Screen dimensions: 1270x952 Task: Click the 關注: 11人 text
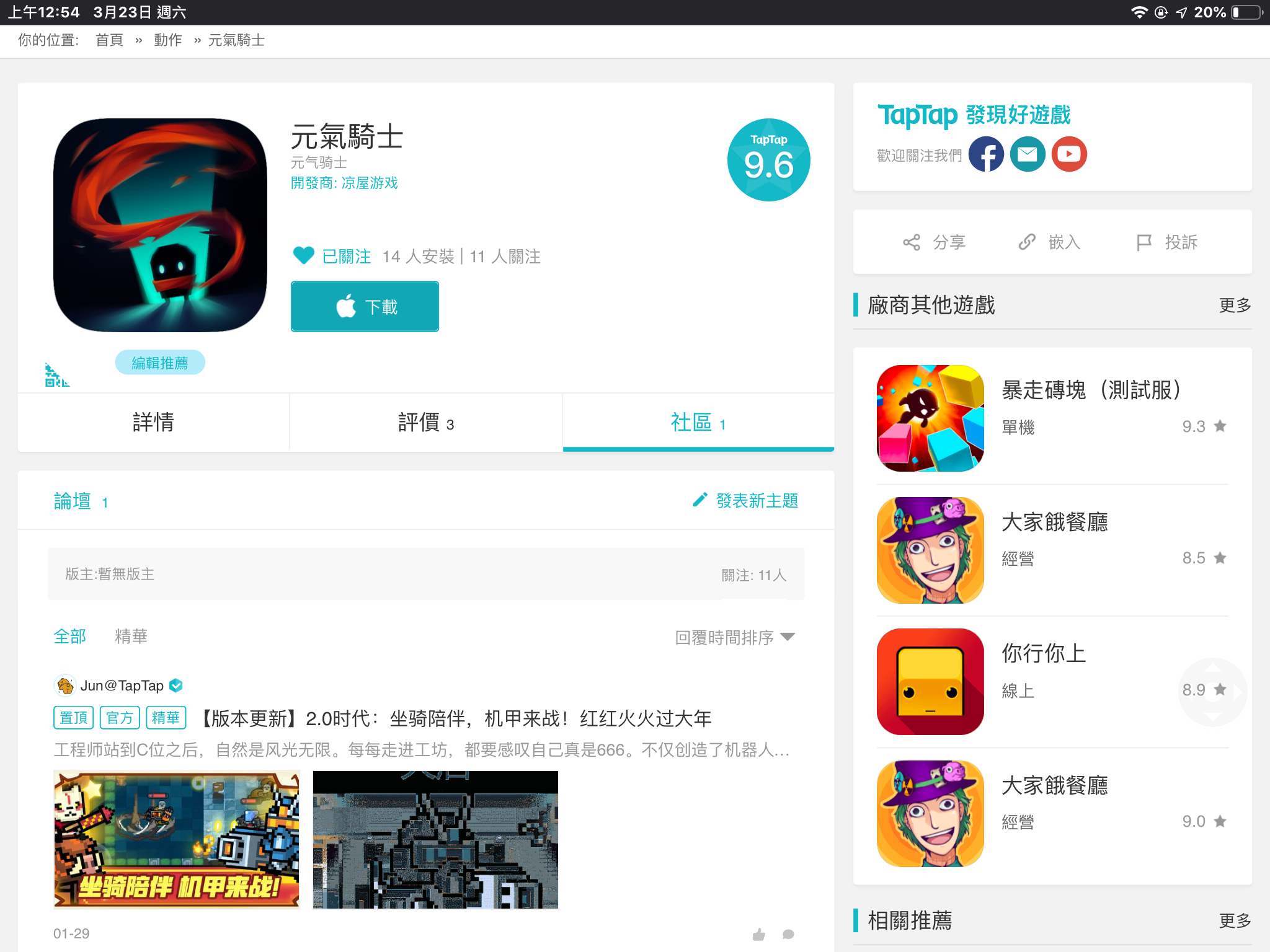point(754,575)
